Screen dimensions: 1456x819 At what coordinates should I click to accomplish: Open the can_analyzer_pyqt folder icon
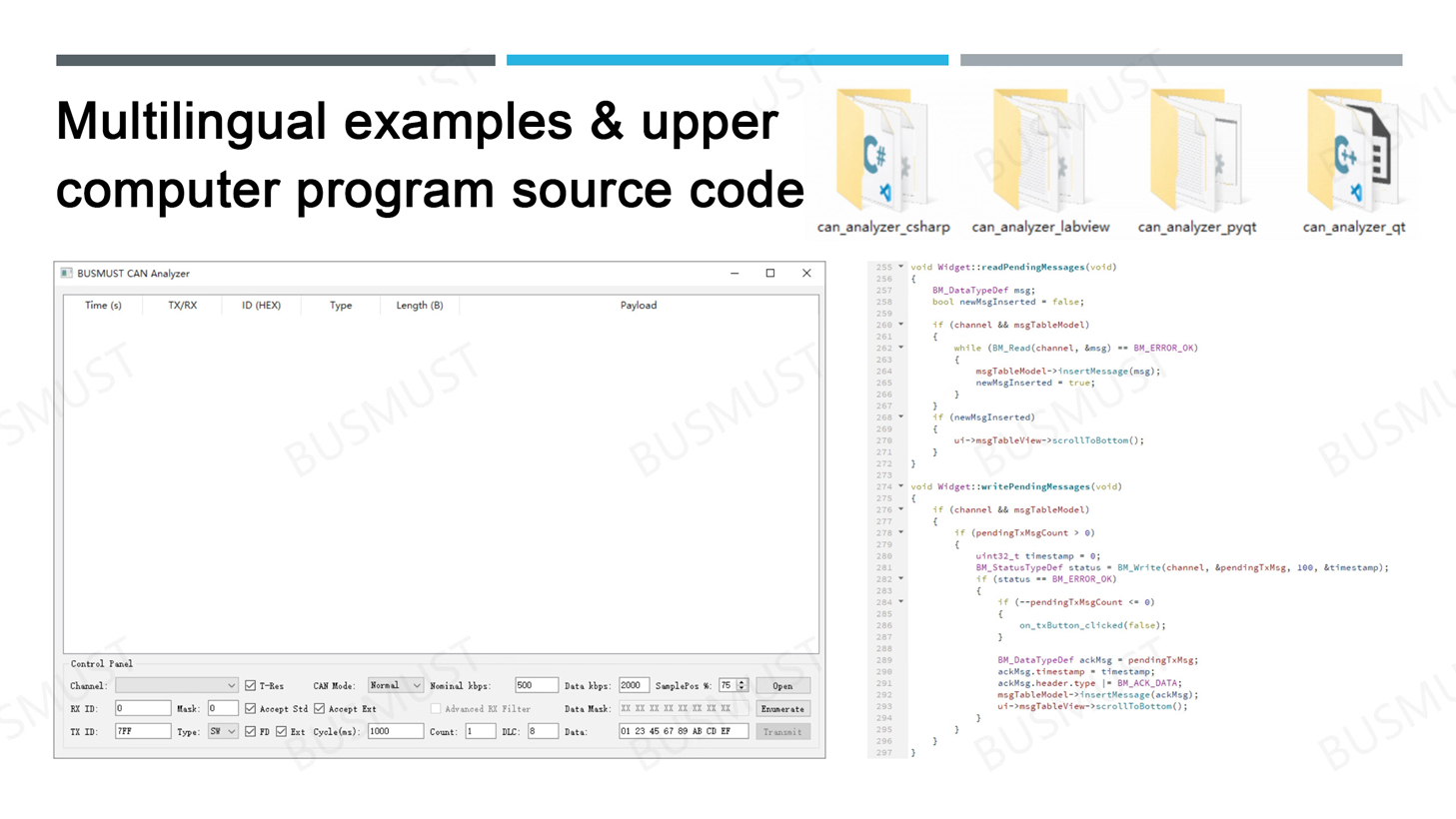(x=1196, y=152)
